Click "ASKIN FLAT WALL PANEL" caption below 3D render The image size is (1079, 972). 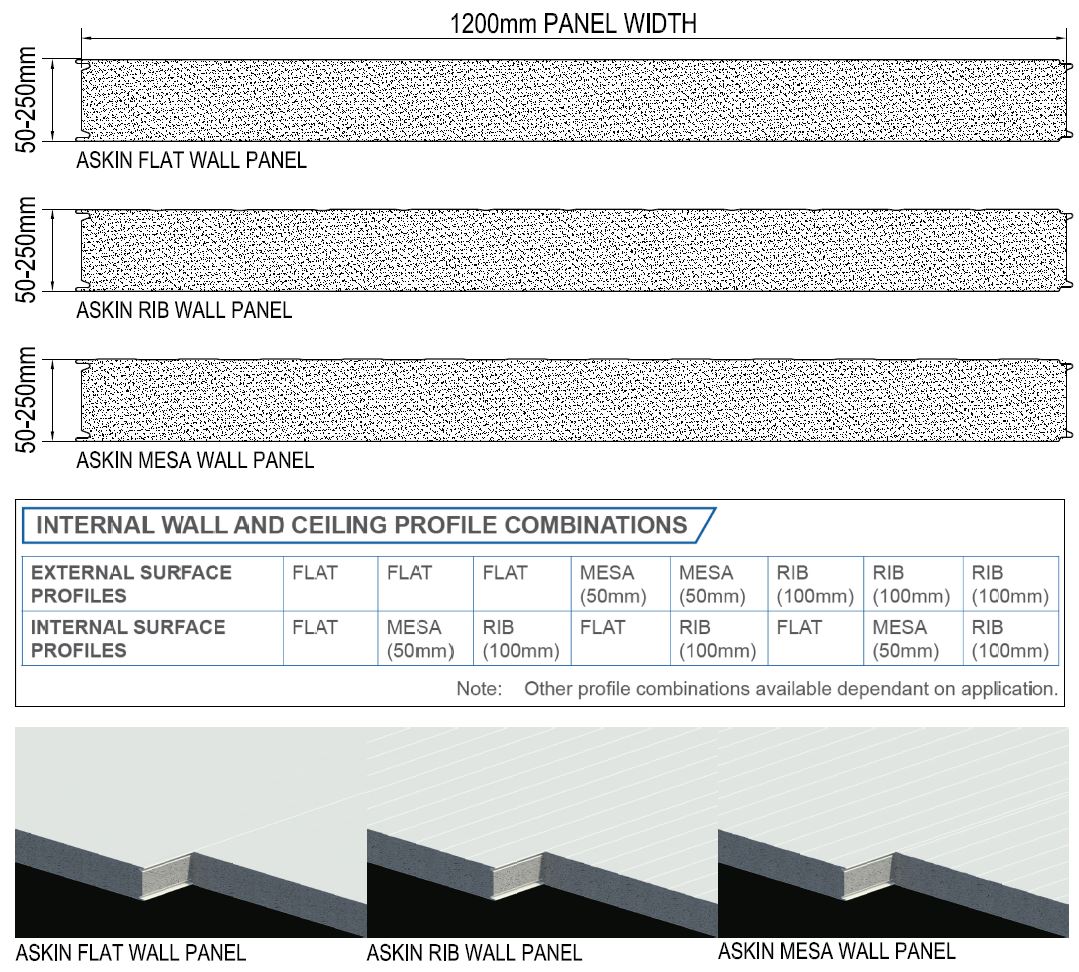tap(131, 953)
